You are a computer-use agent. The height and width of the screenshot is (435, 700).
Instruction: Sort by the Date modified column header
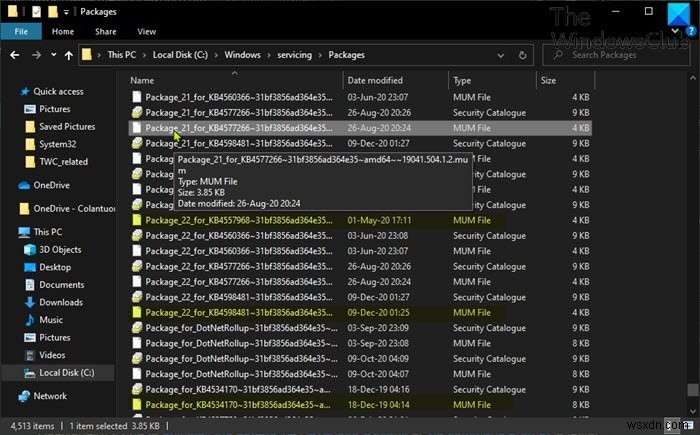[375, 80]
